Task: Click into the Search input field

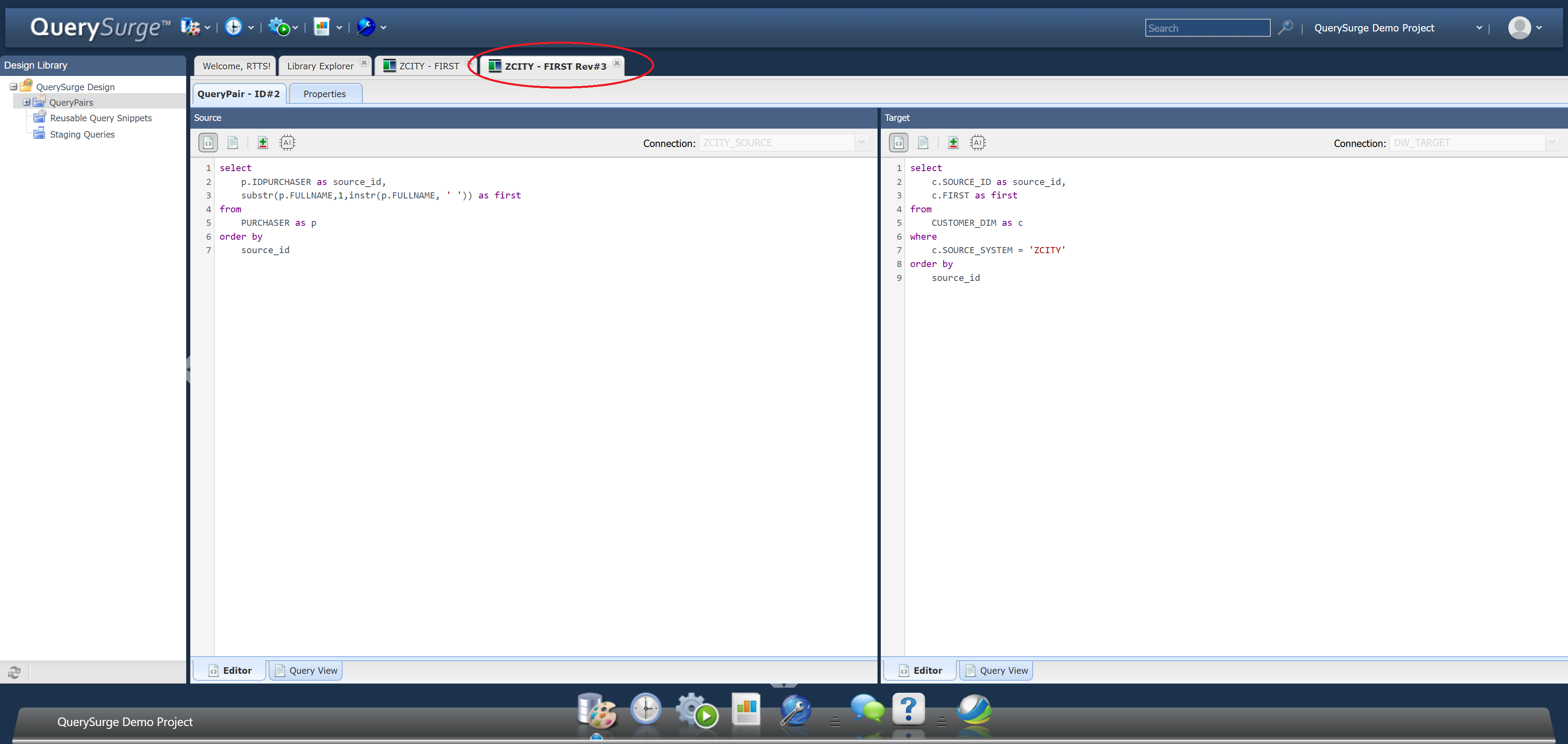Action: click(x=1208, y=28)
